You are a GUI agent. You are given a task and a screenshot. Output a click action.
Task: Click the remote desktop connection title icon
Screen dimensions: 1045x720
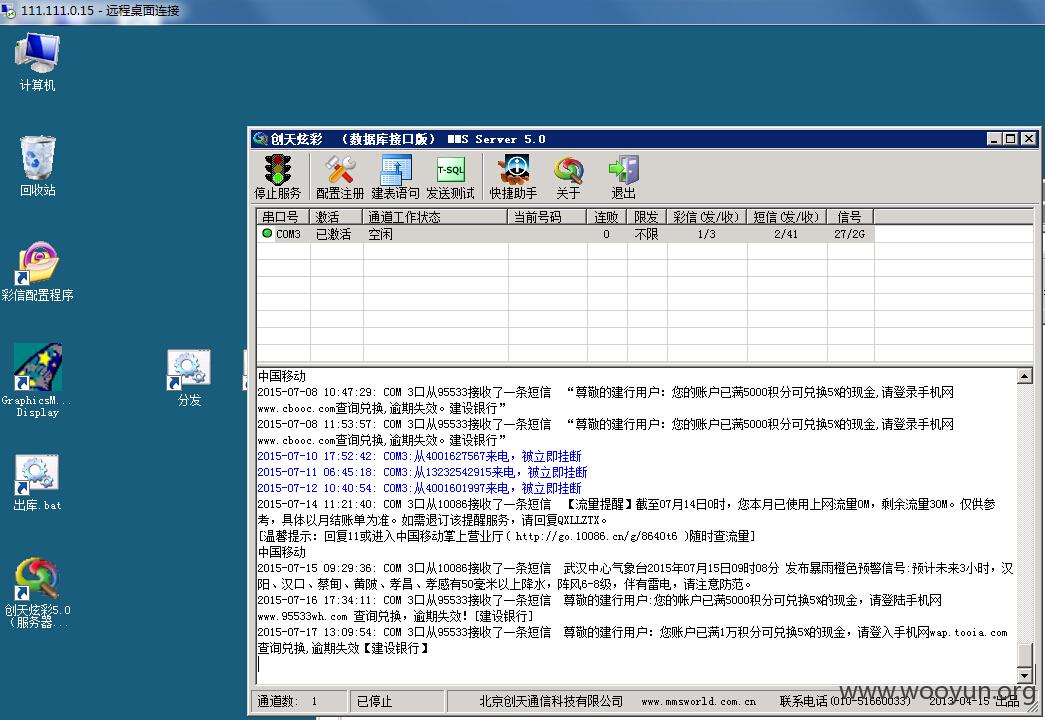(x=8, y=11)
